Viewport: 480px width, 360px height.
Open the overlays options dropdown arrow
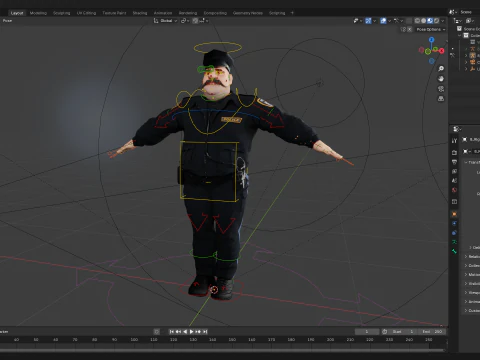point(389,21)
